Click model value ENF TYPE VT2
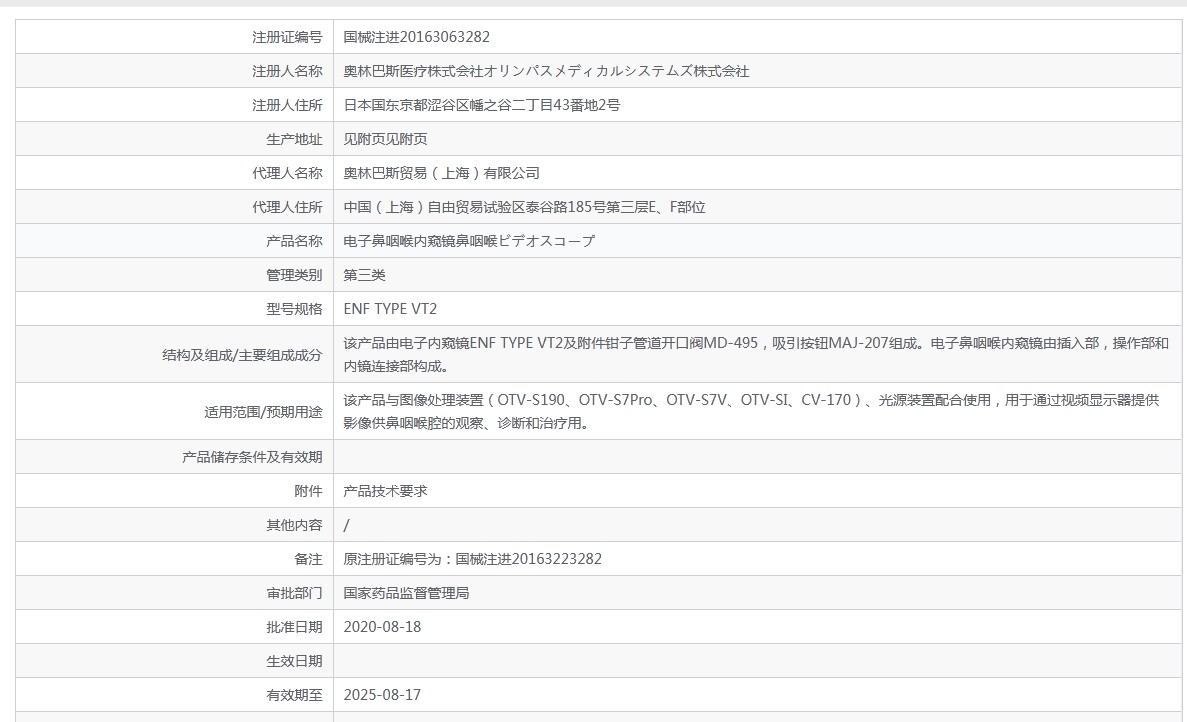The width and height of the screenshot is (1187, 722). click(390, 310)
